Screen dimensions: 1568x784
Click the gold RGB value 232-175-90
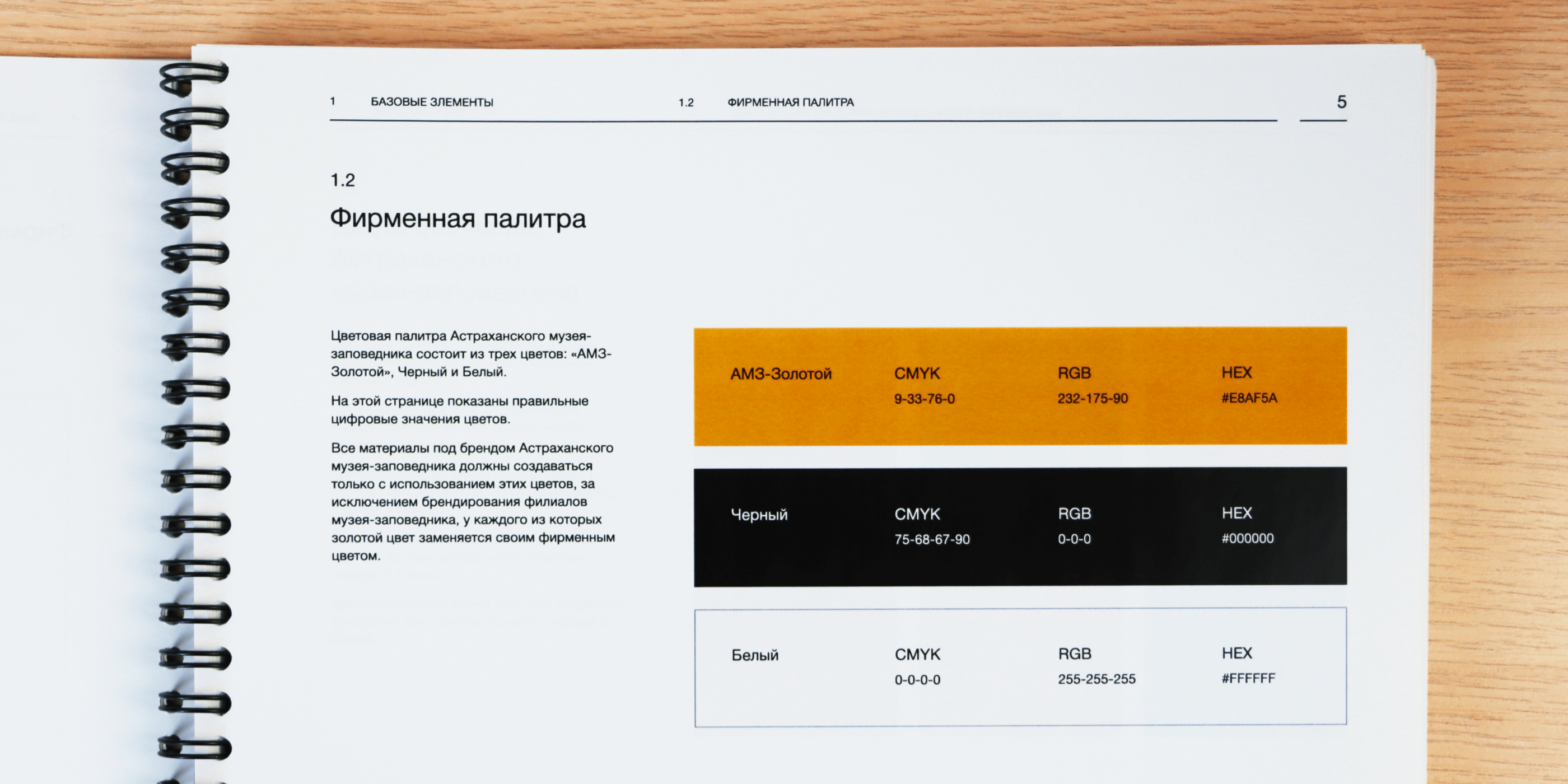(1092, 399)
